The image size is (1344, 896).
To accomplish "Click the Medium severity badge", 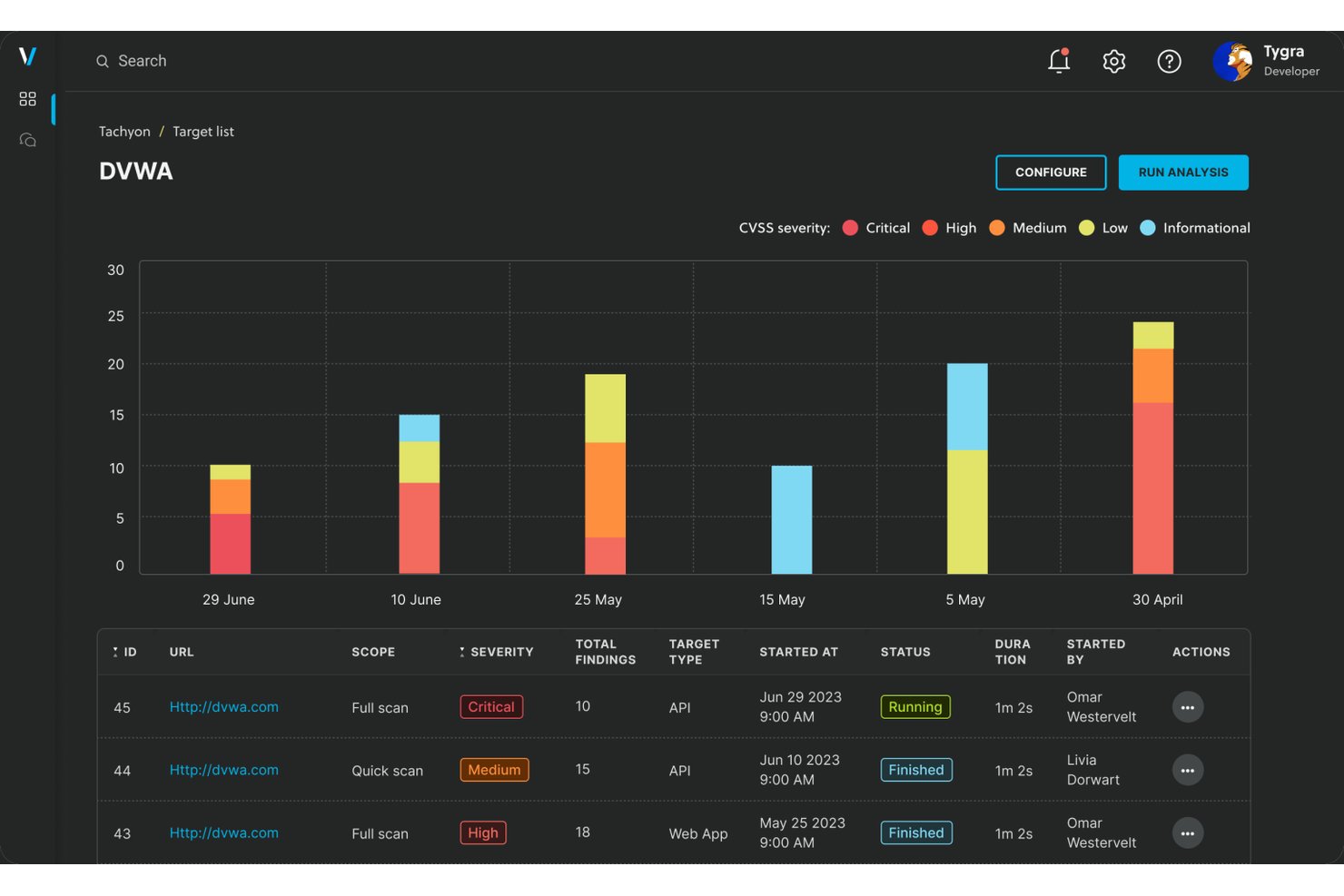I will (494, 770).
